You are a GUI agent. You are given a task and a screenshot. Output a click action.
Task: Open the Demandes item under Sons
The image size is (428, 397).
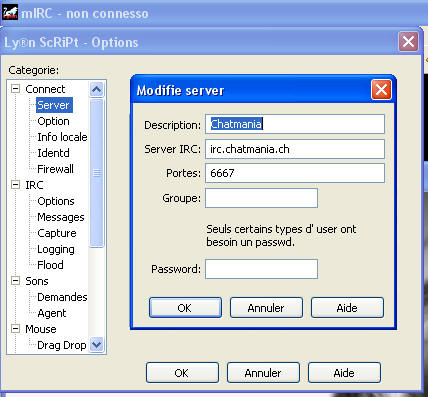pos(62,297)
